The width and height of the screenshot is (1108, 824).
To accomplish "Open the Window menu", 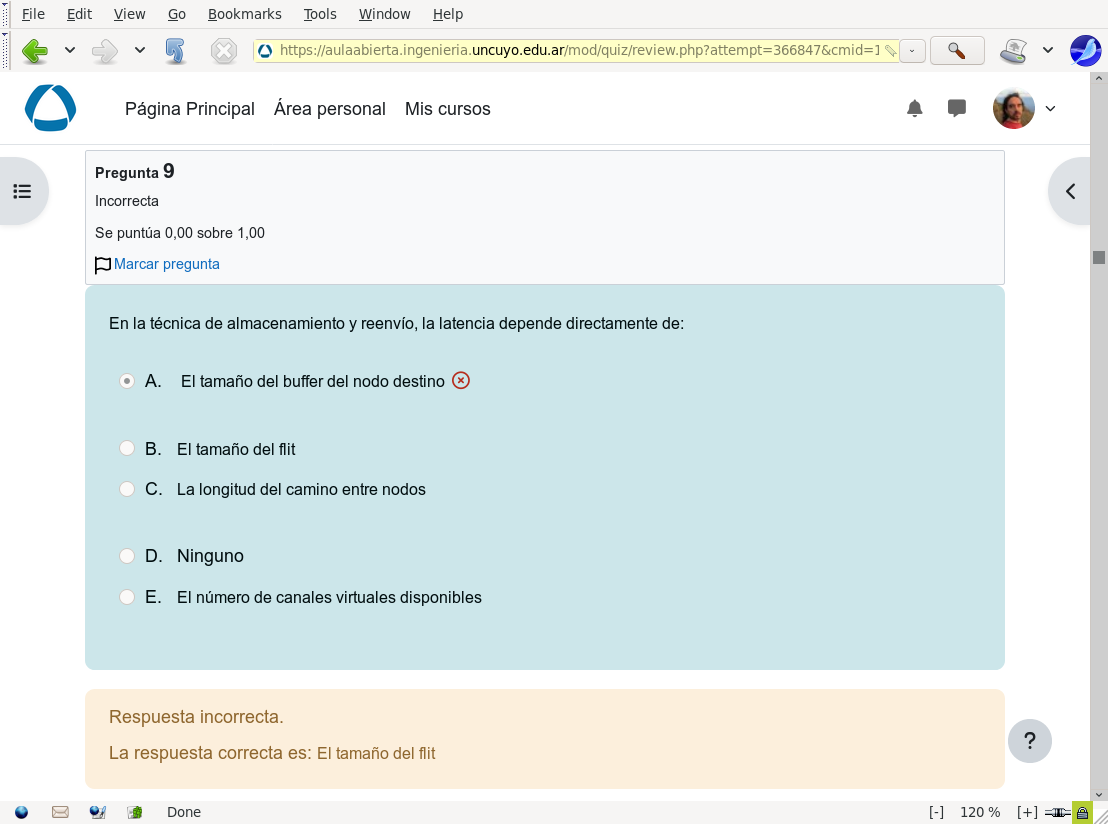I will point(384,14).
